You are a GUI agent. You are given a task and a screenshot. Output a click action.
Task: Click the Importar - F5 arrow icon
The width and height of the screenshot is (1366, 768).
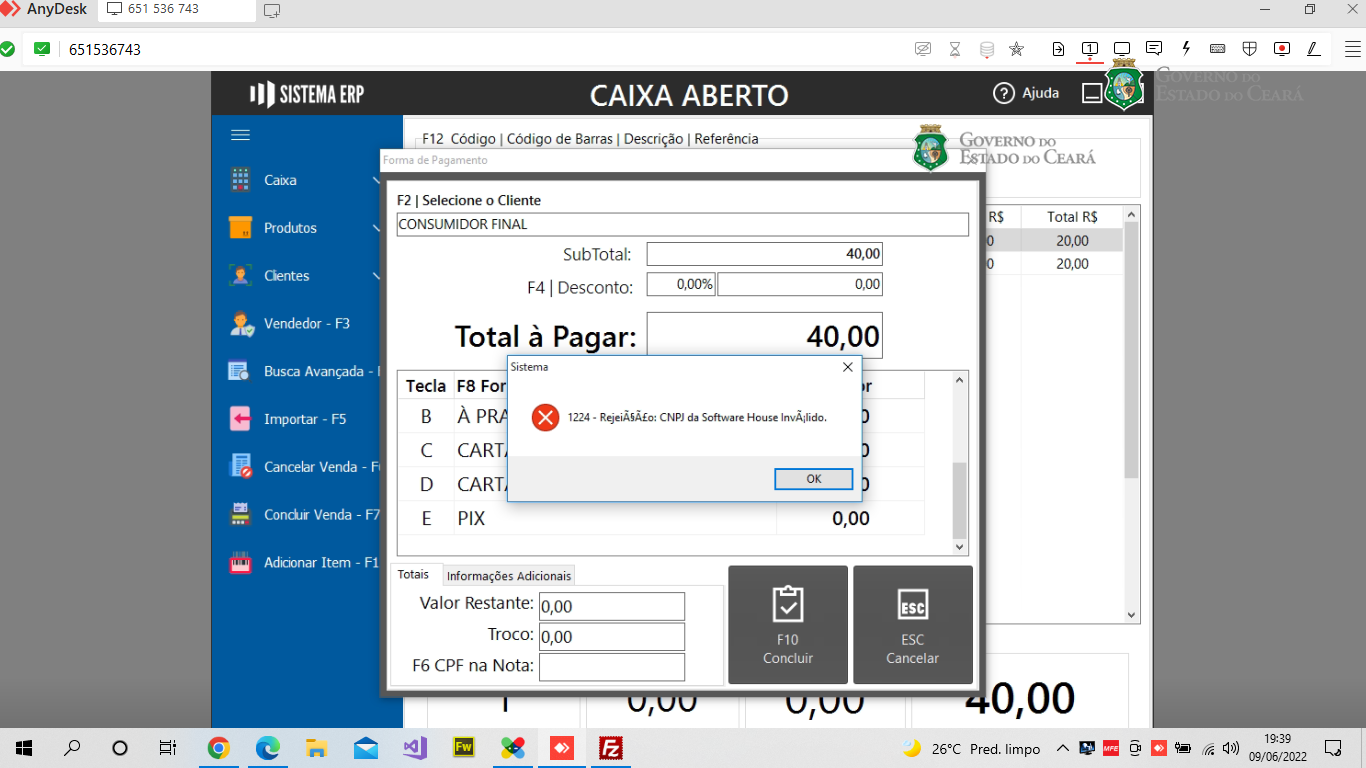click(240, 419)
